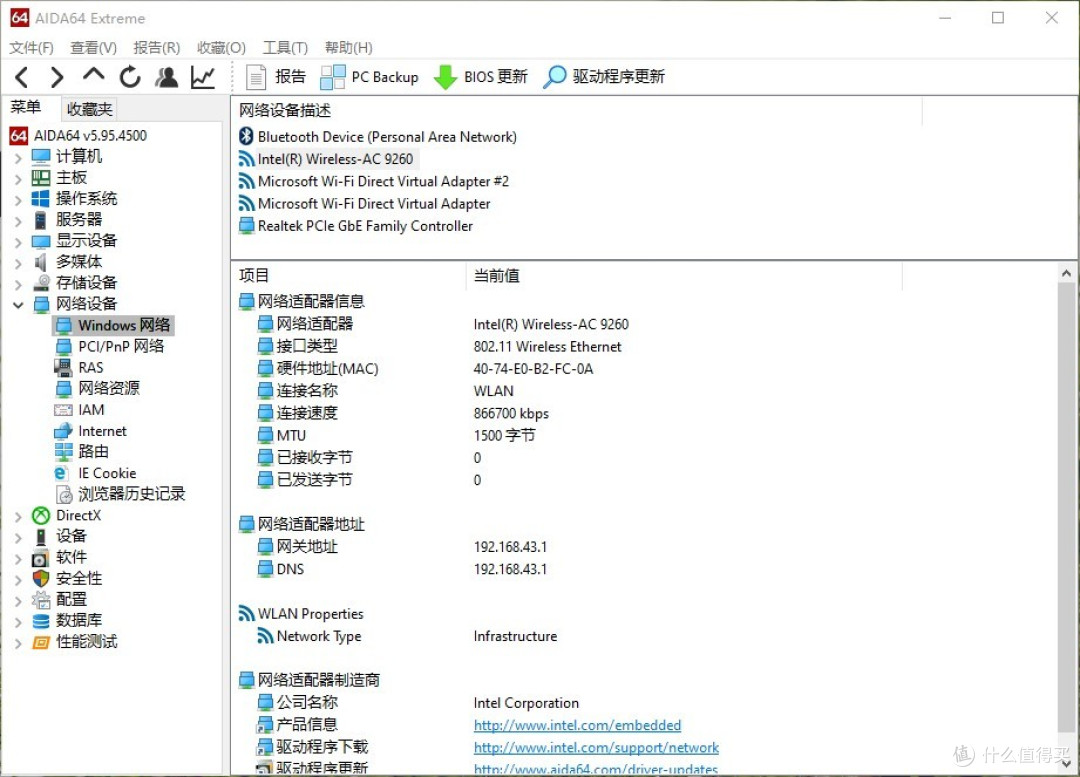Viewport: 1080px width, 777px height.
Task: Open the 文件(F) menu
Action: [x=31, y=48]
